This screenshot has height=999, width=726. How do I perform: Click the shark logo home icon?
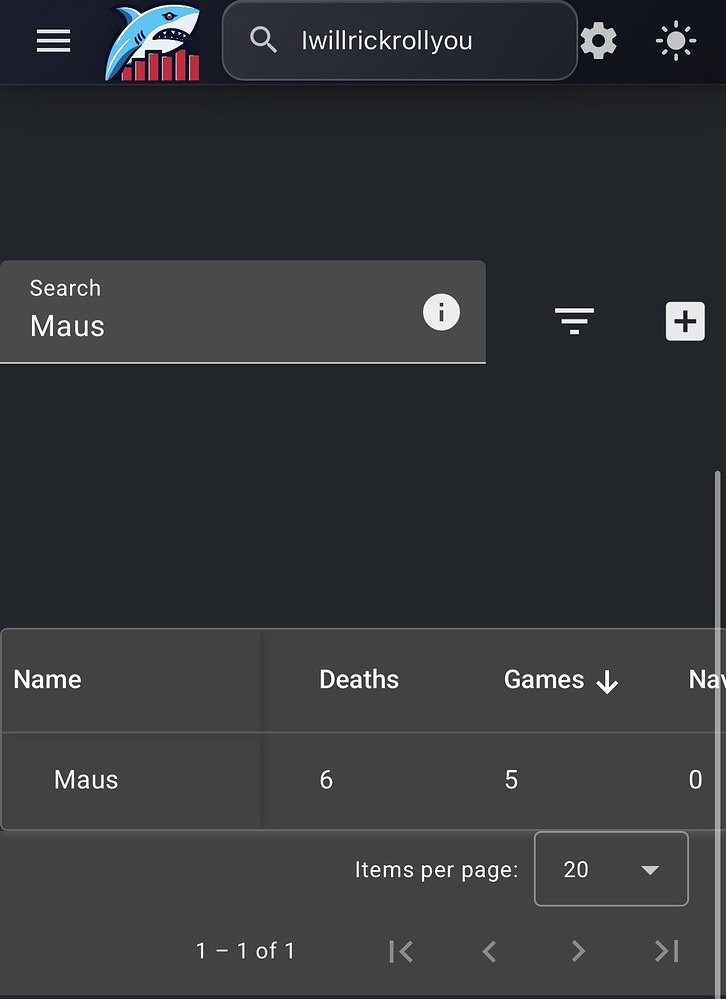coord(153,43)
